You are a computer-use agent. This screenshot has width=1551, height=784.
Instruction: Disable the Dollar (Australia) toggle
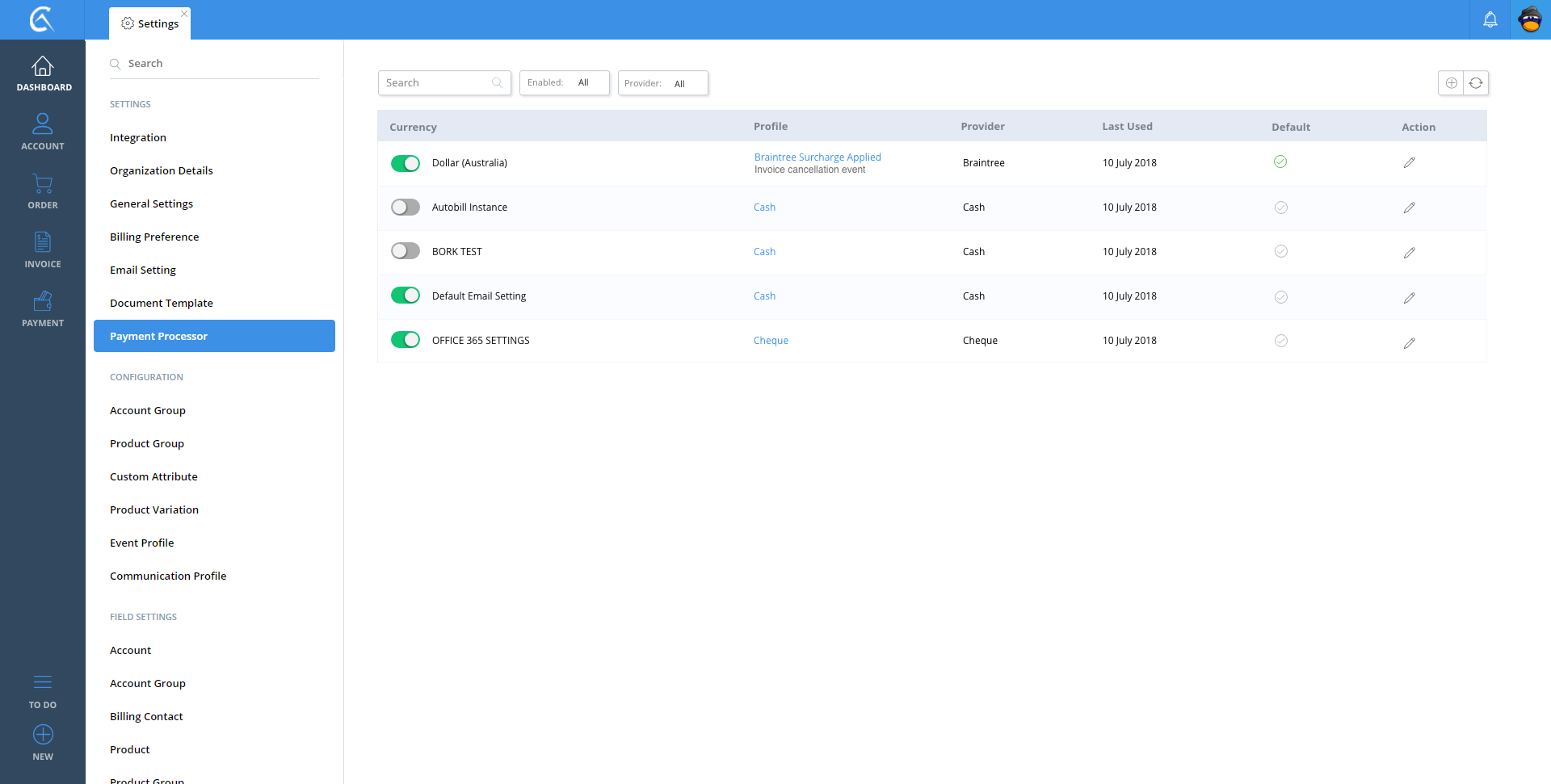coord(406,163)
